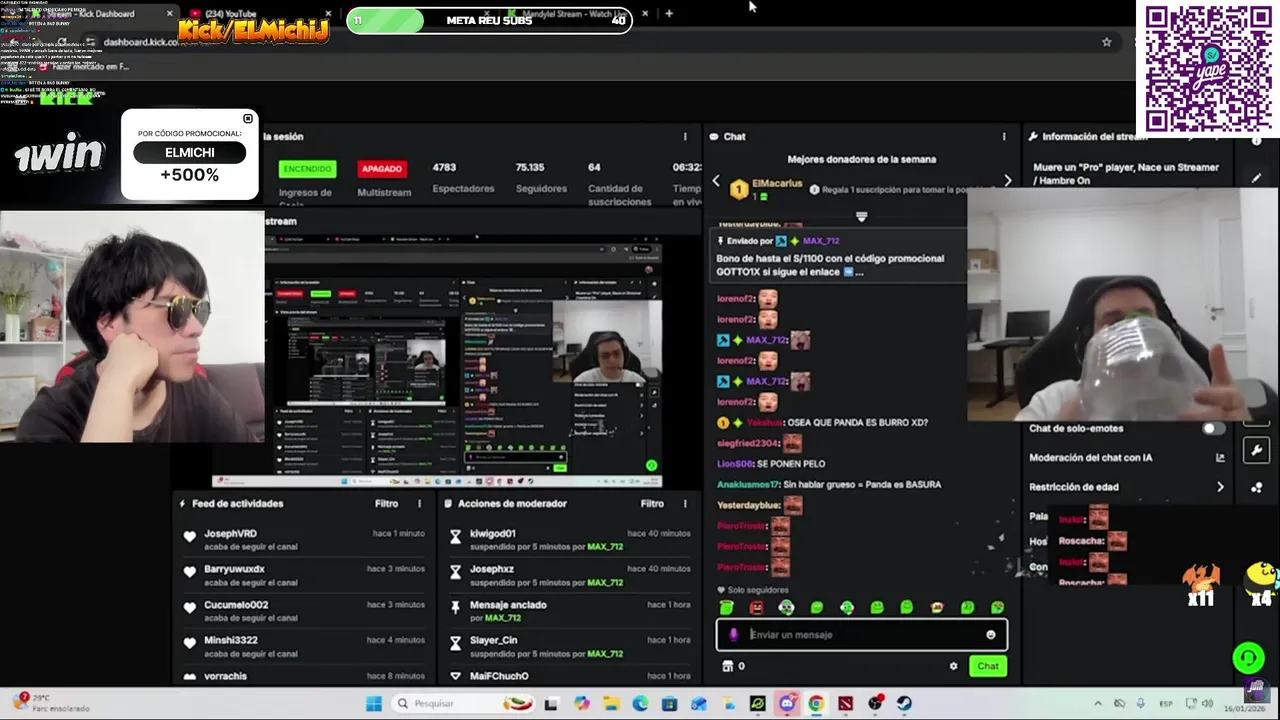The image size is (1280, 720).
Task: Go to previous top donor
Action: tap(716, 181)
